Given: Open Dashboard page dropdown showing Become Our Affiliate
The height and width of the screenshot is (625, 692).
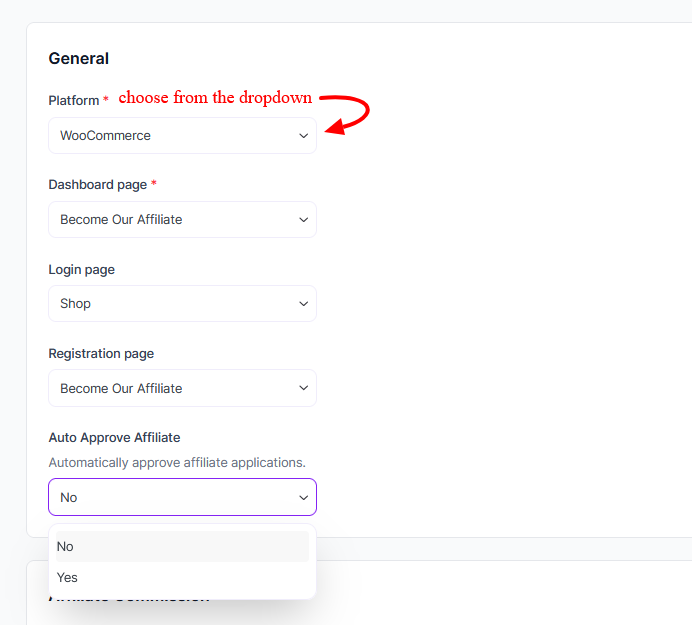Looking at the screenshot, I should coord(170,220).
